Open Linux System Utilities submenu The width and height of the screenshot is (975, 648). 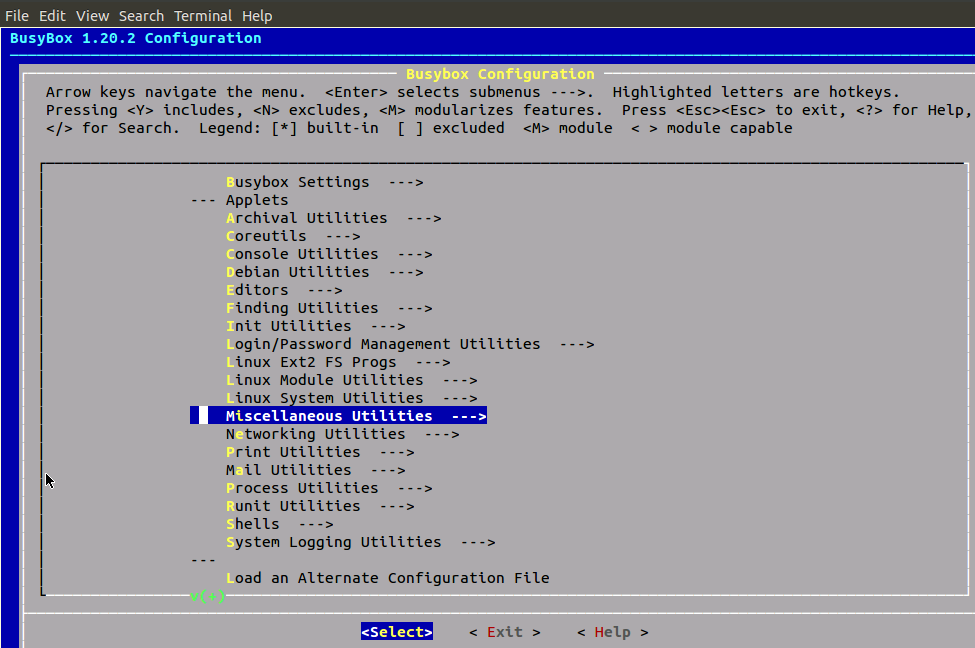pos(351,399)
